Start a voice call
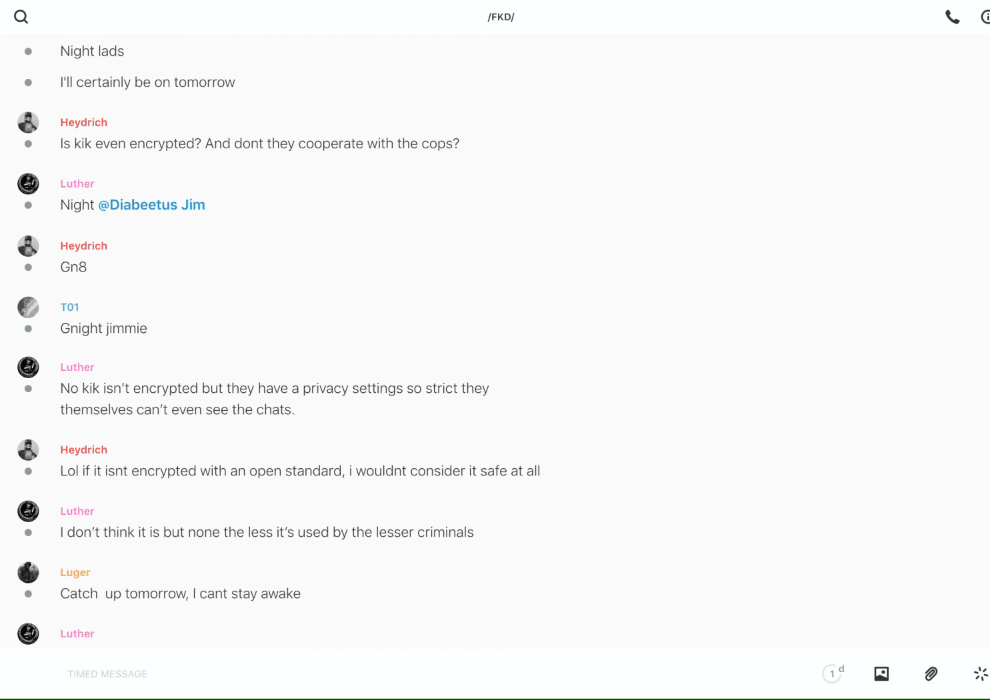990x700 pixels. coord(952,17)
